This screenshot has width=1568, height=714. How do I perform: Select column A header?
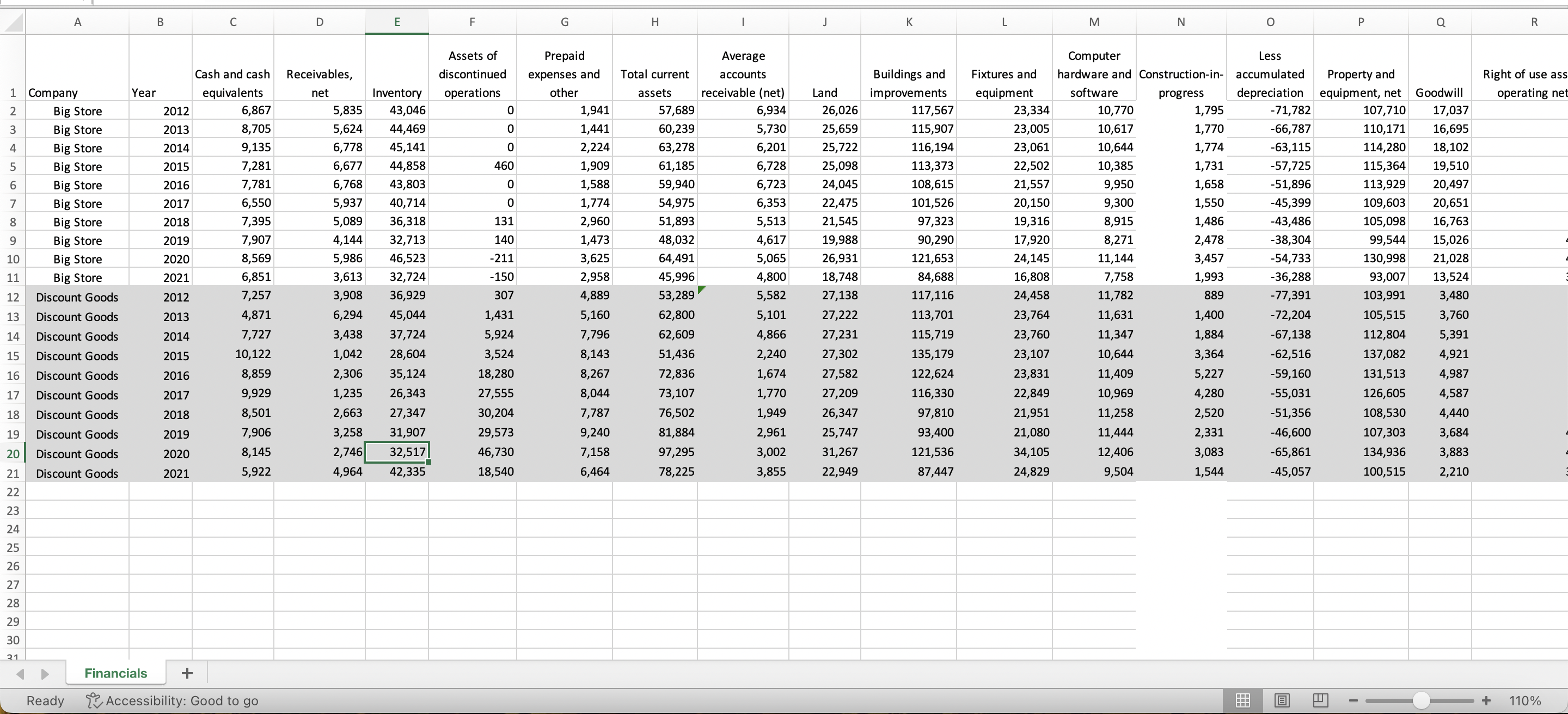tap(77, 22)
